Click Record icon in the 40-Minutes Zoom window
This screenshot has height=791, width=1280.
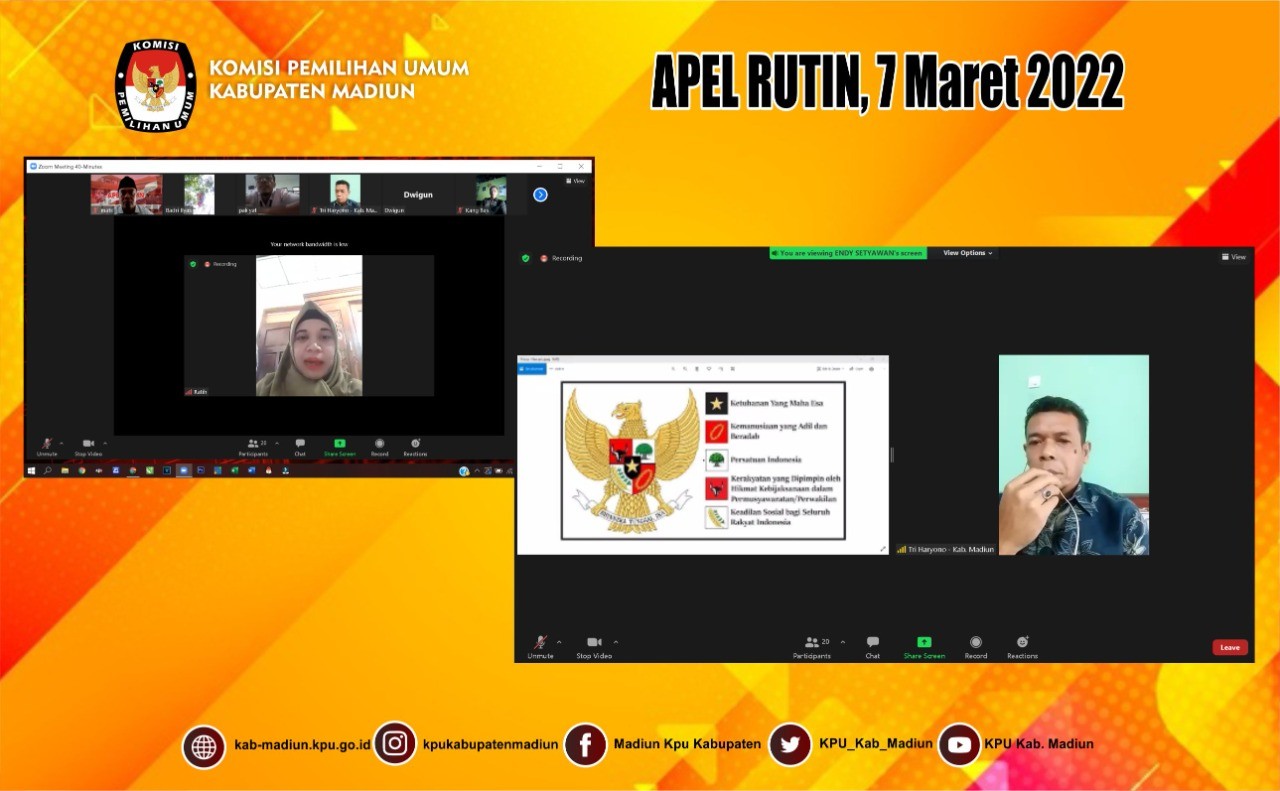coord(379,445)
